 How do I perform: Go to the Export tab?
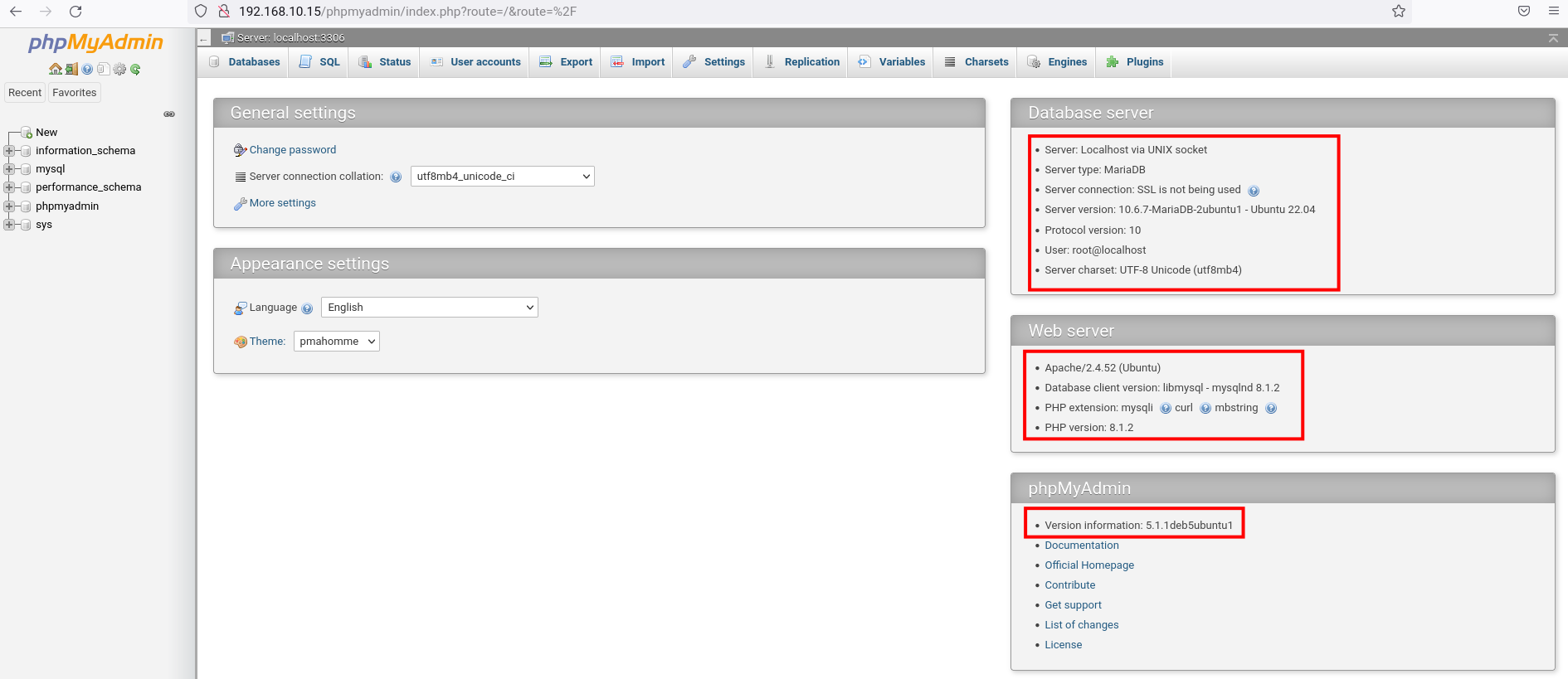(x=565, y=62)
